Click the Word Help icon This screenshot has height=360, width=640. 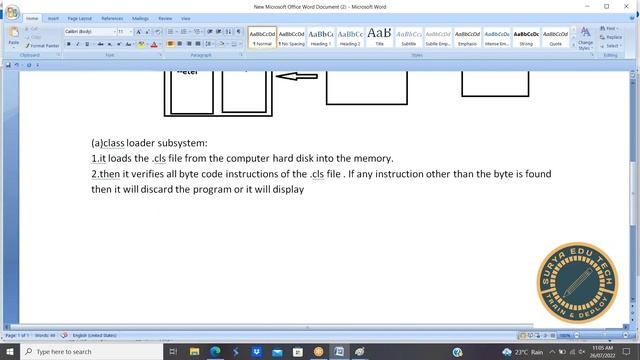click(632, 18)
